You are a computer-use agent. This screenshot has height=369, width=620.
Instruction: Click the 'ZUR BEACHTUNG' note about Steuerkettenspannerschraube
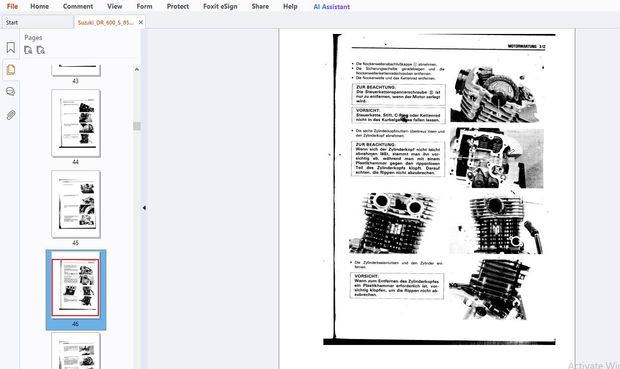click(x=399, y=94)
